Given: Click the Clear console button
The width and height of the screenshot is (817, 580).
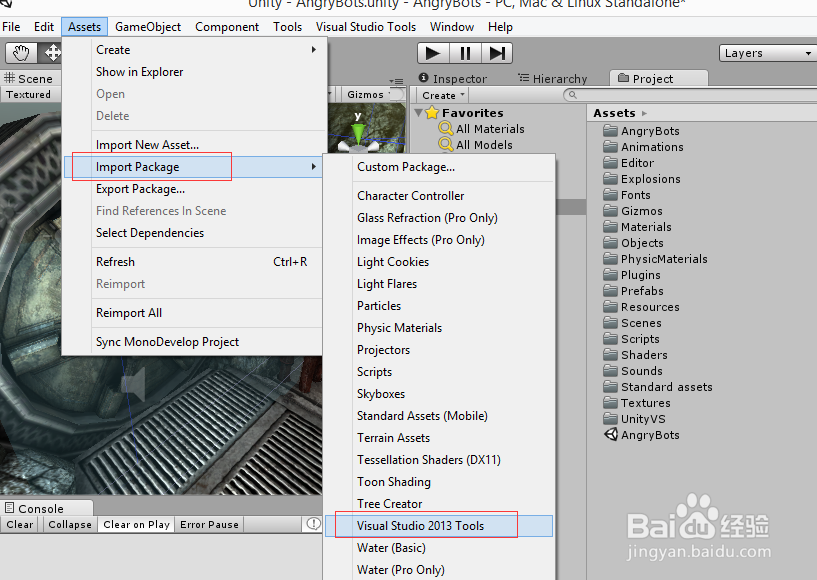Looking at the screenshot, I should pos(20,525).
